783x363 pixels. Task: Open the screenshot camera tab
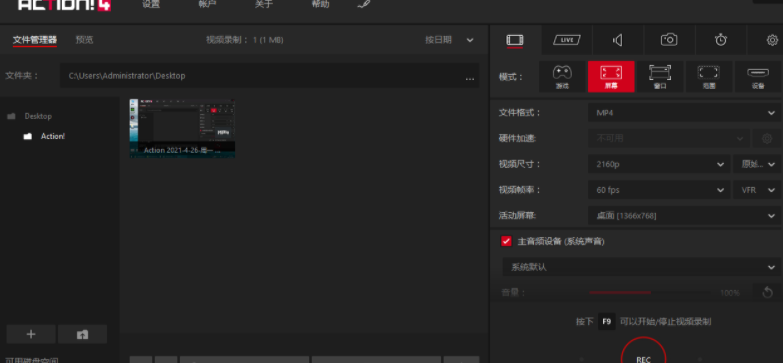coord(669,40)
